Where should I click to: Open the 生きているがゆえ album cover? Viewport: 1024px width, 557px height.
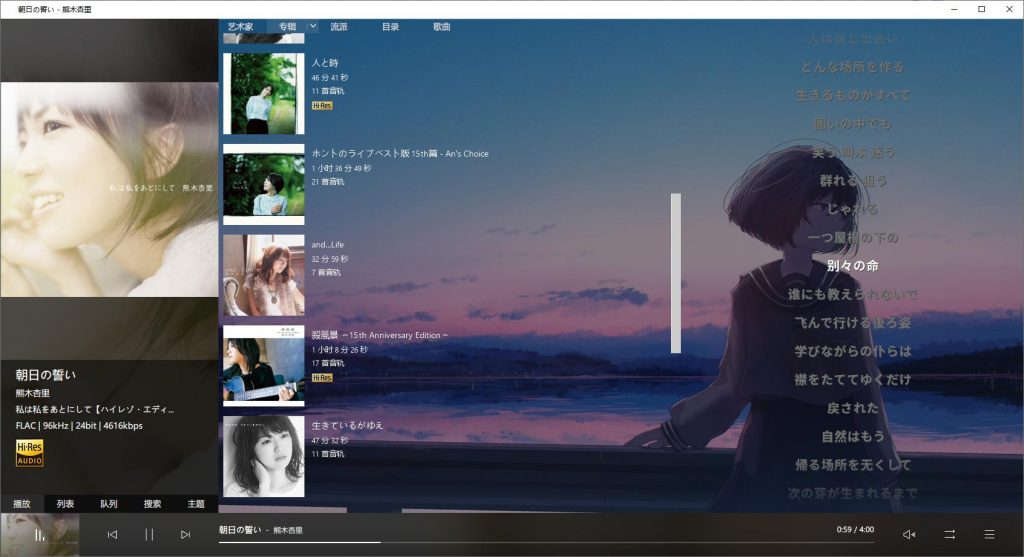pyautogui.click(x=264, y=456)
